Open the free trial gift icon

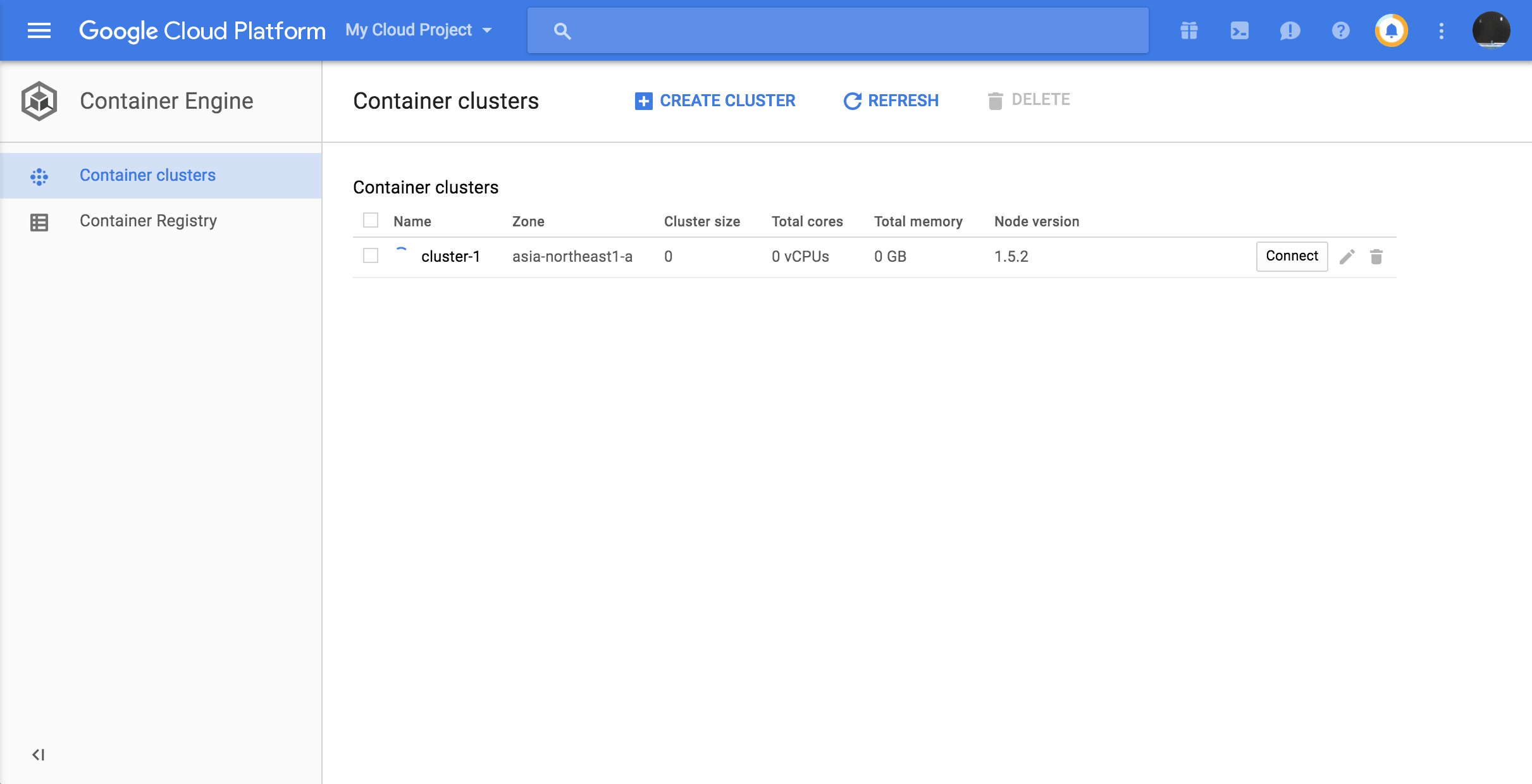tap(1189, 30)
